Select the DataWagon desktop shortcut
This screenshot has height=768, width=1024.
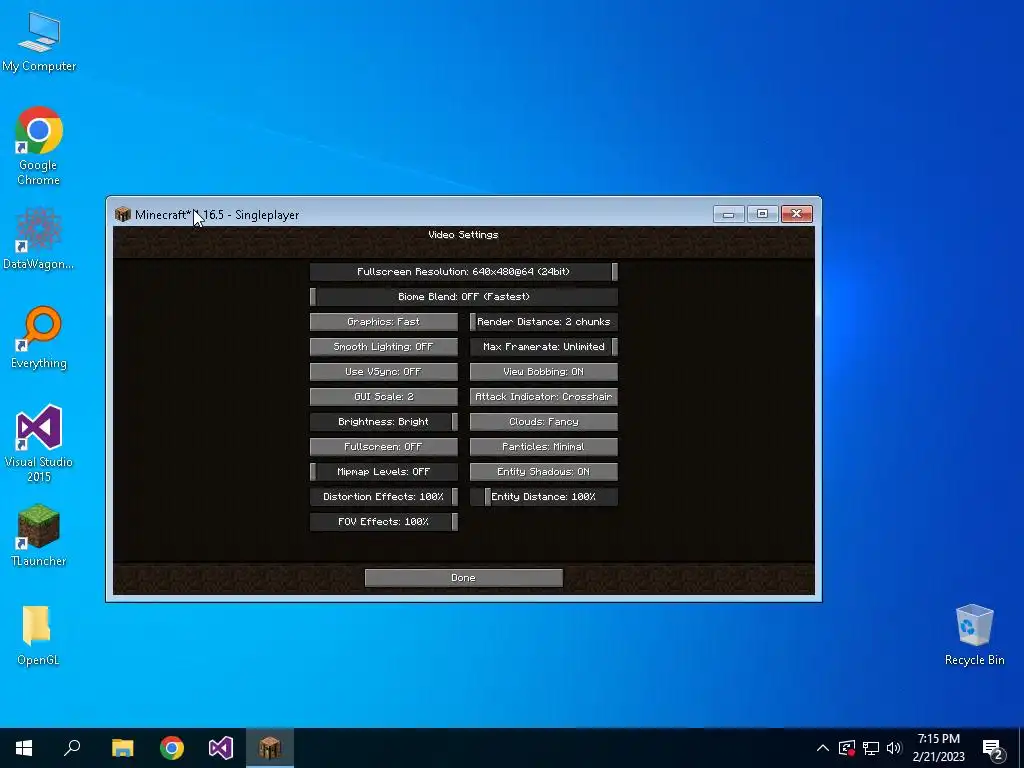click(x=39, y=238)
